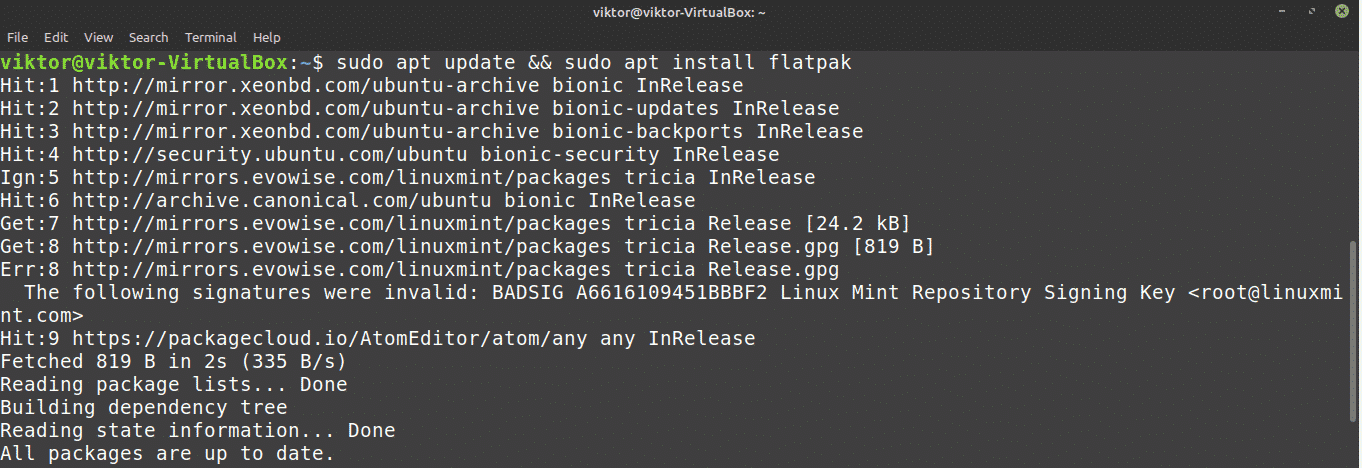Minimize the terminal window
Screen dimensions: 1362x468
[1283, 11]
